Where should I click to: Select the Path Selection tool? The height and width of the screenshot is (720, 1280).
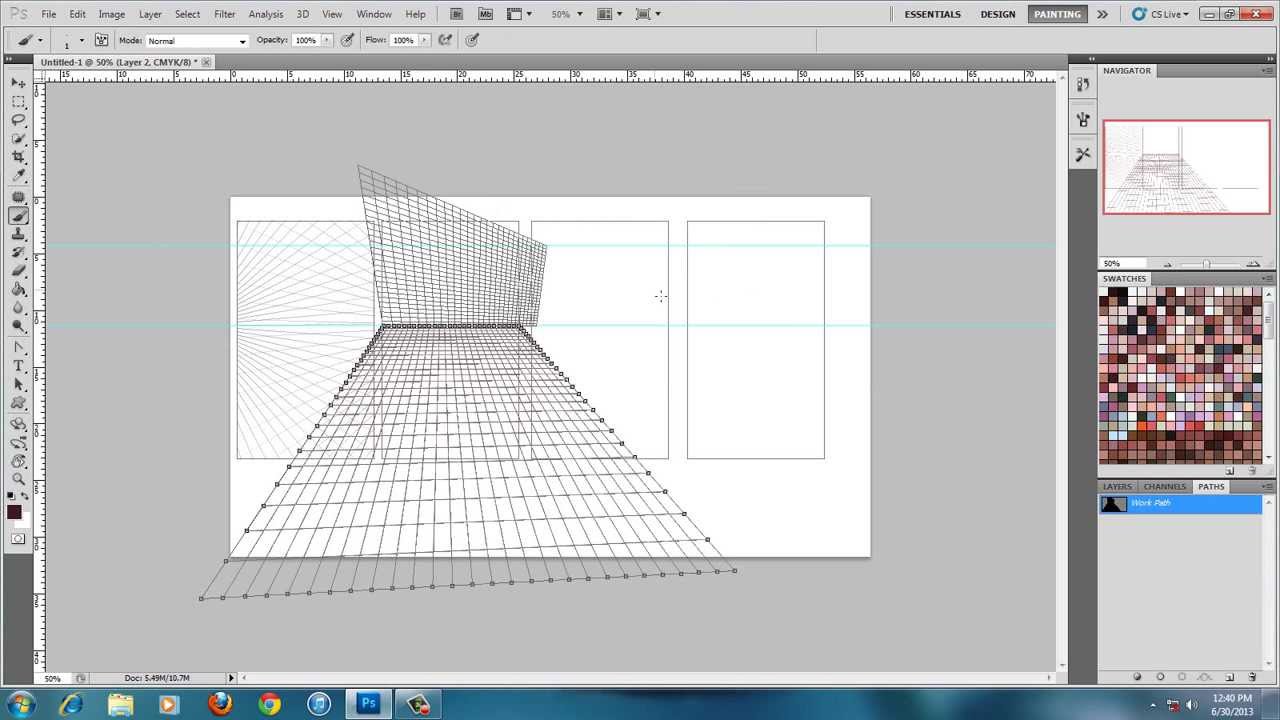point(18,385)
